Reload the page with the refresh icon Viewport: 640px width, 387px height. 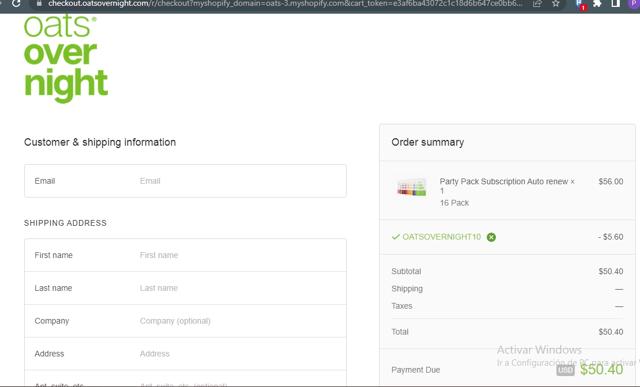click(16, 4)
